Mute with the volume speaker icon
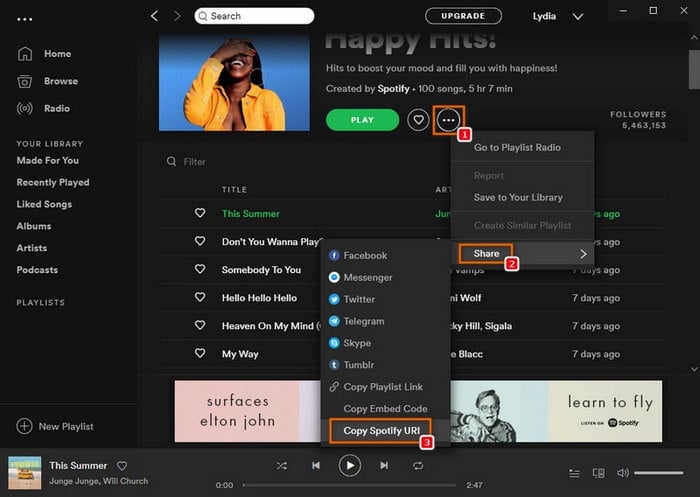The image size is (700, 497). (622, 473)
